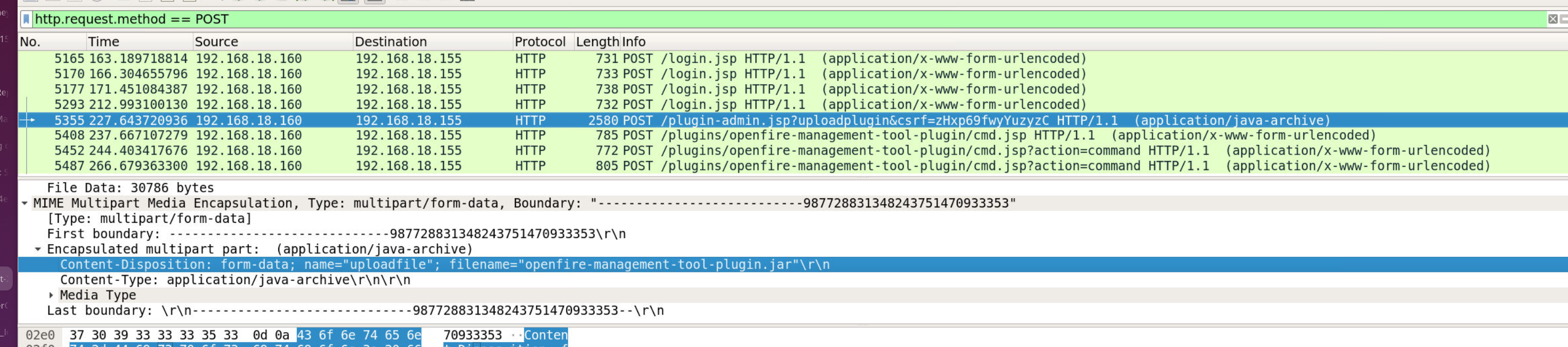Select the Content-Type application/java-archive line
The height and width of the screenshot is (347, 1568).
pyautogui.click(x=235, y=280)
